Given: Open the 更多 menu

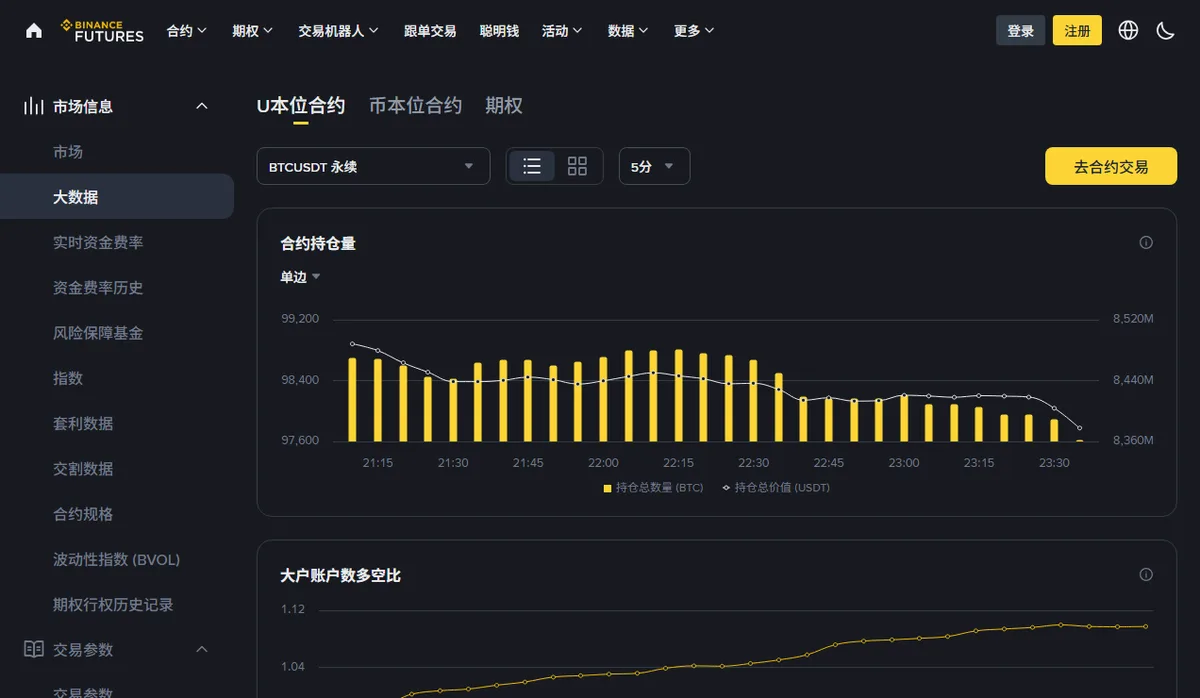Looking at the screenshot, I should click(694, 31).
